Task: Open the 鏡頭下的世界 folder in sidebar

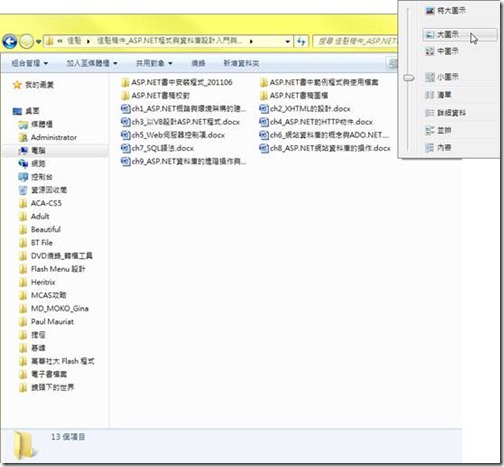Action: point(46,387)
